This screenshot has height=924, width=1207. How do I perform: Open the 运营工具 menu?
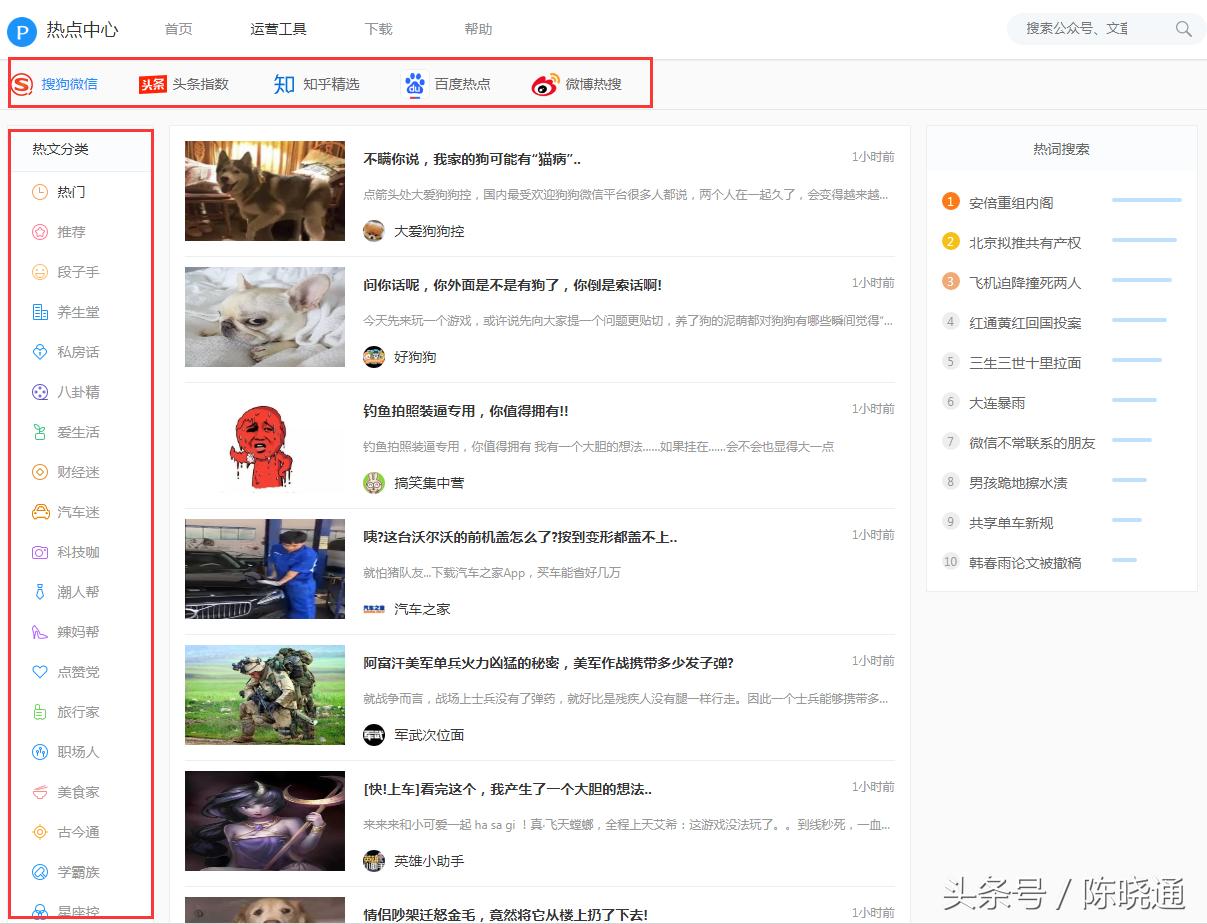(x=278, y=29)
